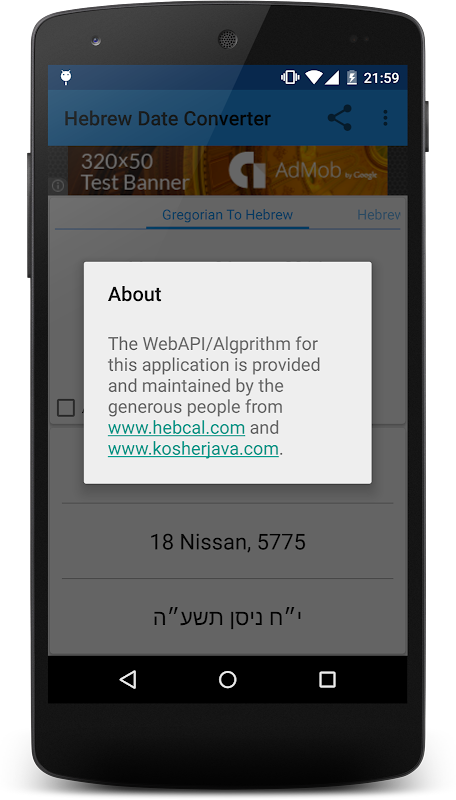Tap the Wi-Fi signal status icon
Screen dimensions: 456x800
tap(314, 78)
